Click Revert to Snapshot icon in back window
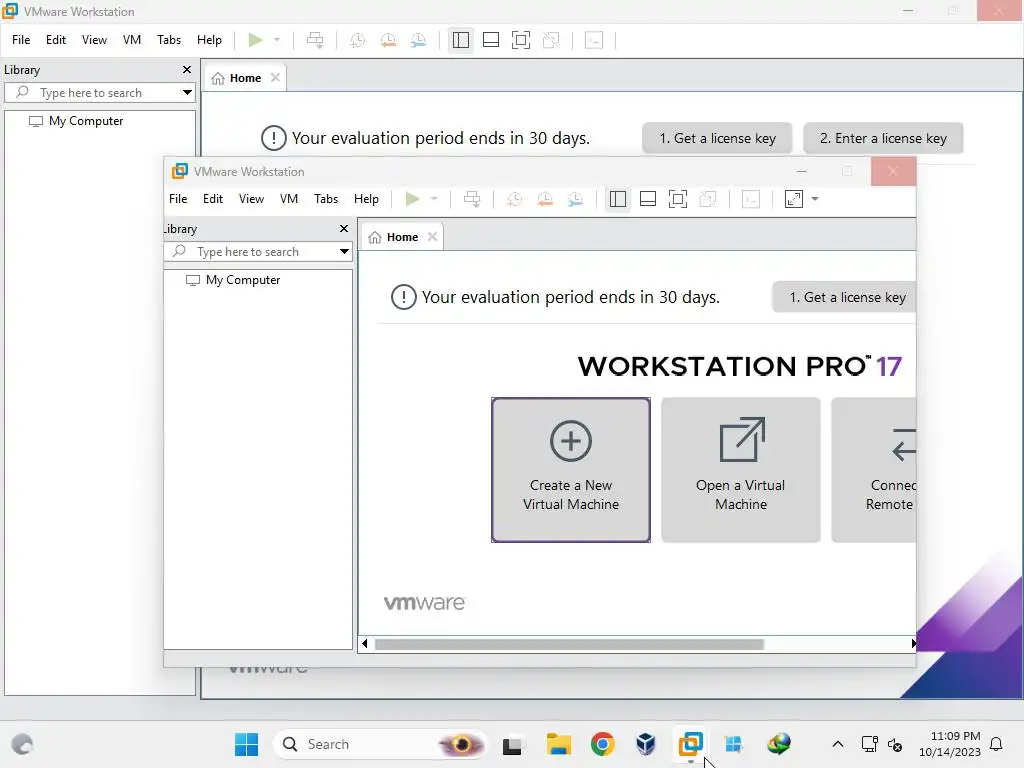1024x768 pixels. click(388, 40)
